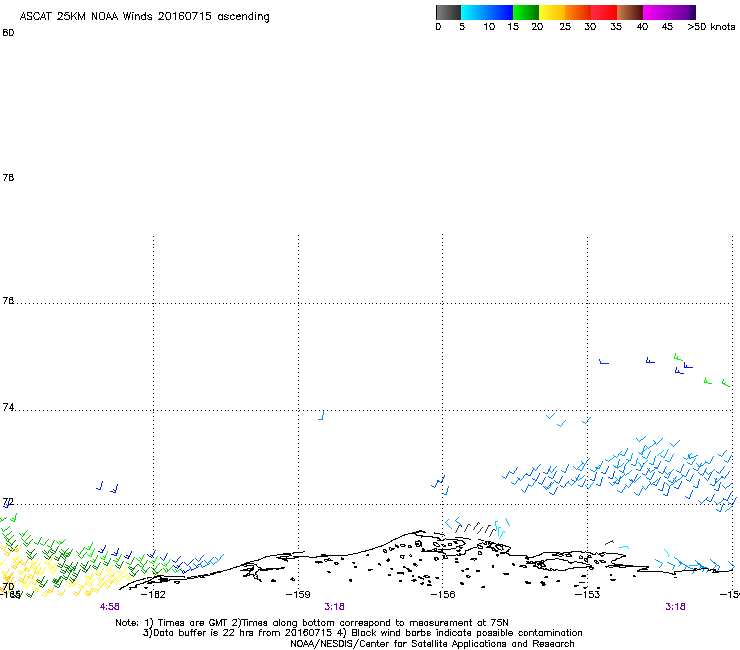The width and height of the screenshot is (740, 650).
Task: Click the 3:18 time label beside -159
Action: click(334, 607)
